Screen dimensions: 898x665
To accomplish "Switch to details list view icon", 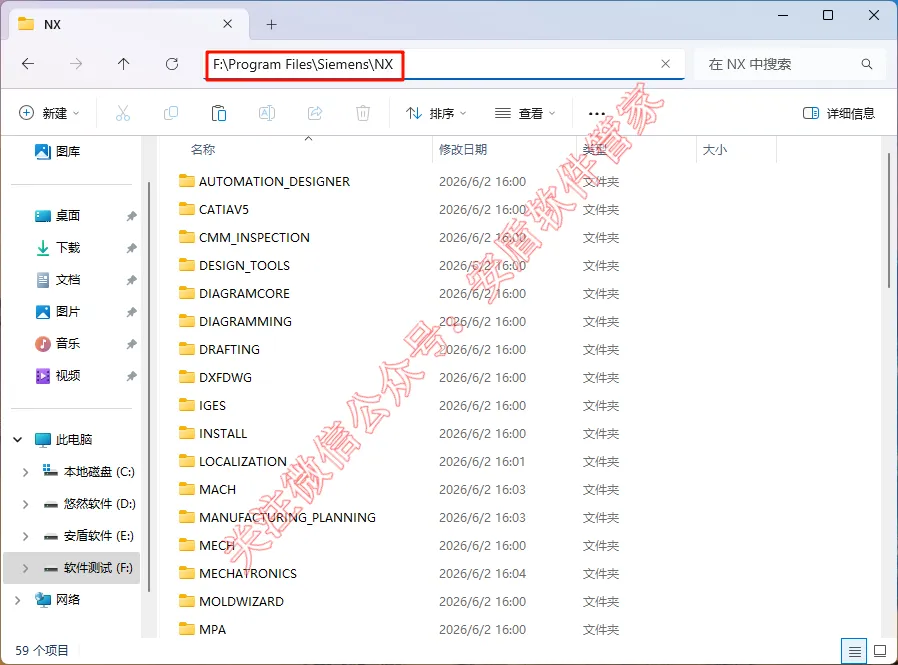I will point(854,651).
